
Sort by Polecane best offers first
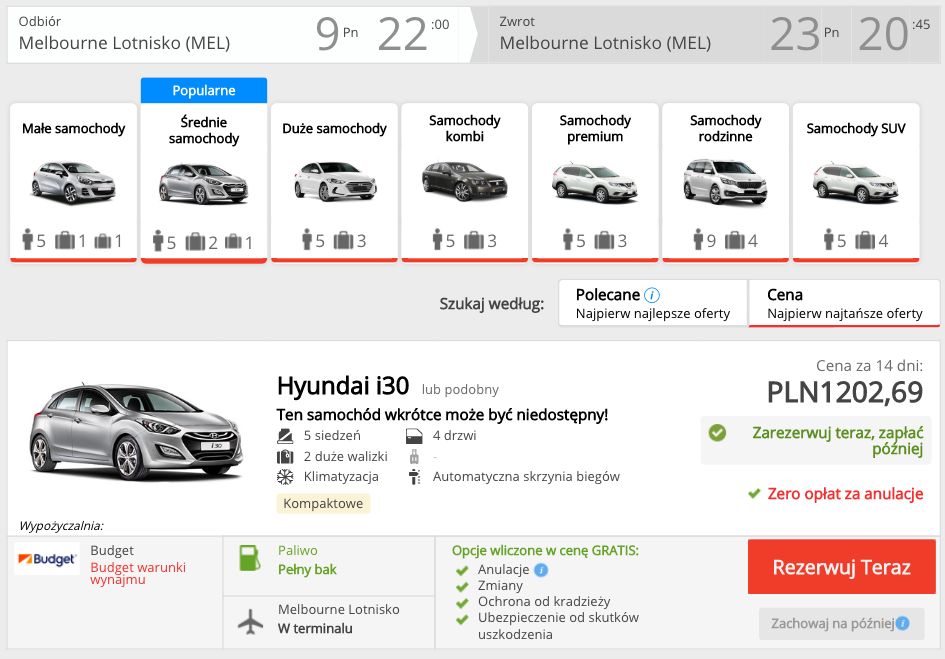[652, 303]
